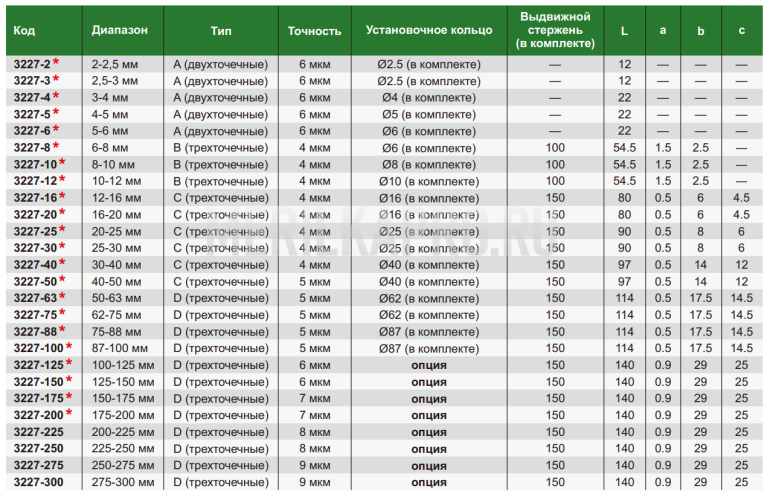The image size is (767, 500).
Task: Click the 'Выдвижной стержень (в комплекте)' header
Action: (x=555, y=30)
